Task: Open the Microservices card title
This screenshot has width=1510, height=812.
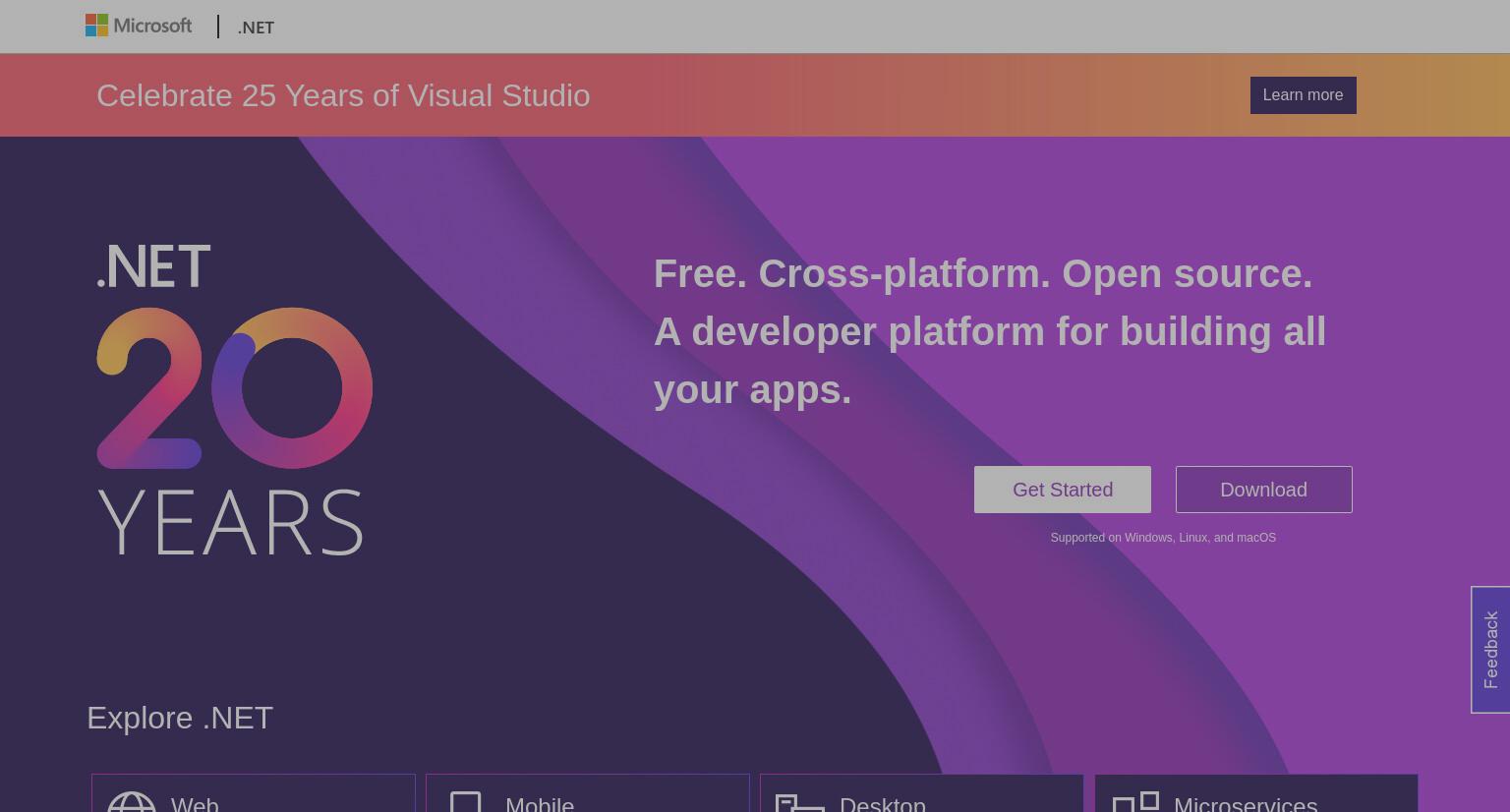Action: [1246, 804]
